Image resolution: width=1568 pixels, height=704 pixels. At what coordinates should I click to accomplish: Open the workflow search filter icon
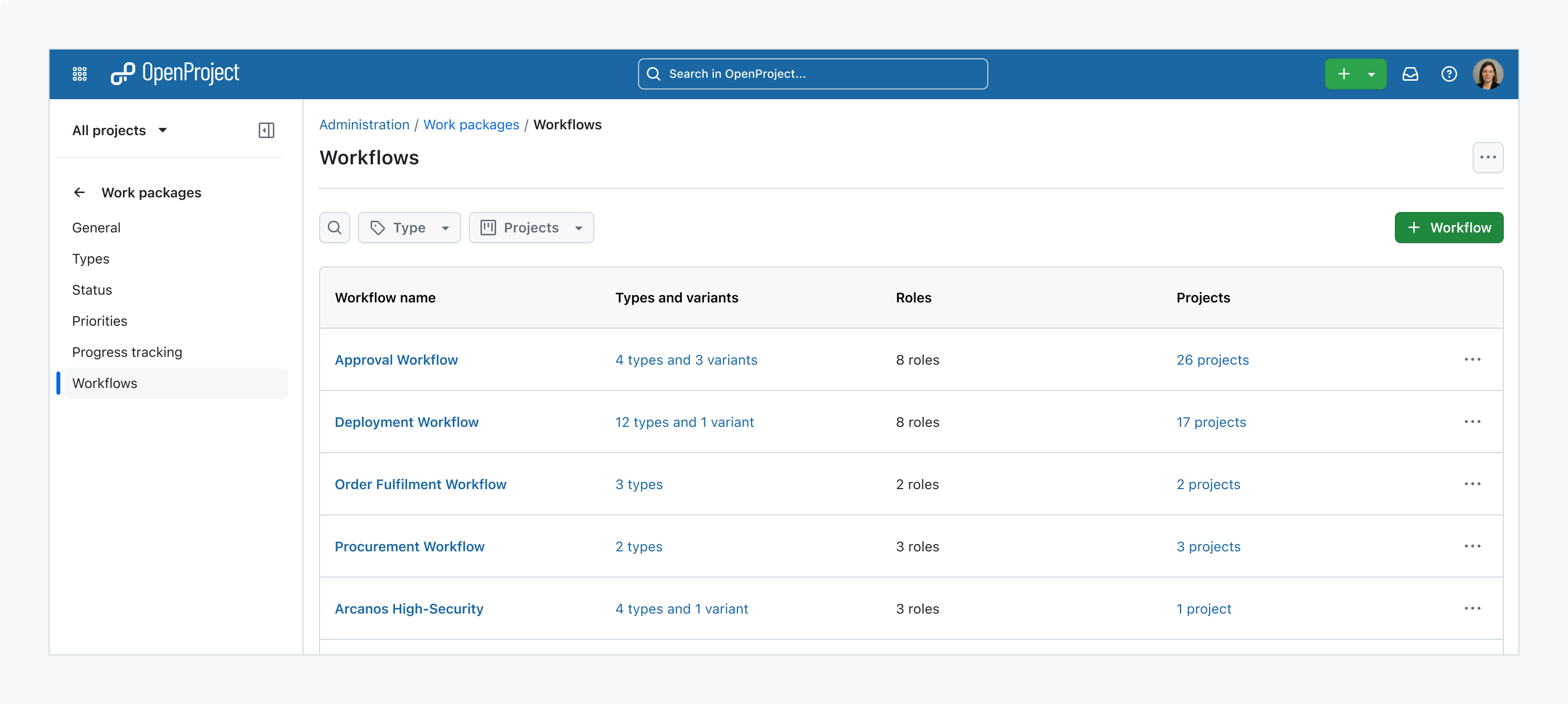point(334,228)
